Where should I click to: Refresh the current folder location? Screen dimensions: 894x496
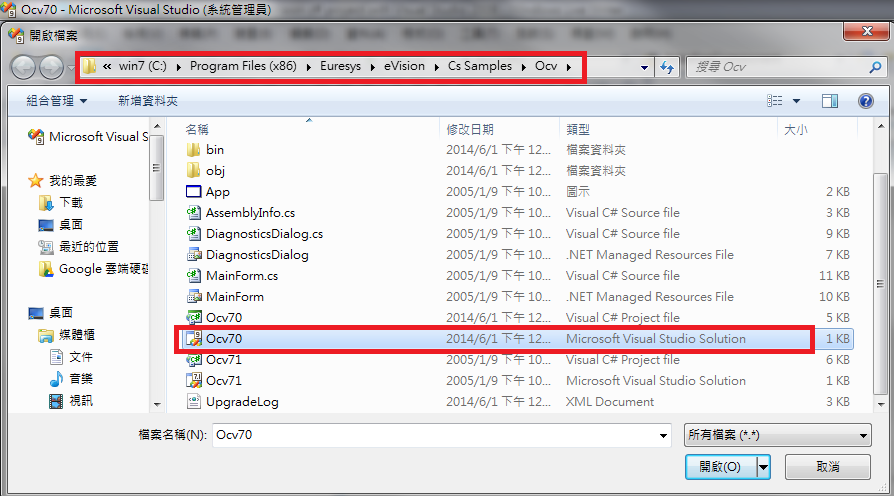[x=667, y=67]
